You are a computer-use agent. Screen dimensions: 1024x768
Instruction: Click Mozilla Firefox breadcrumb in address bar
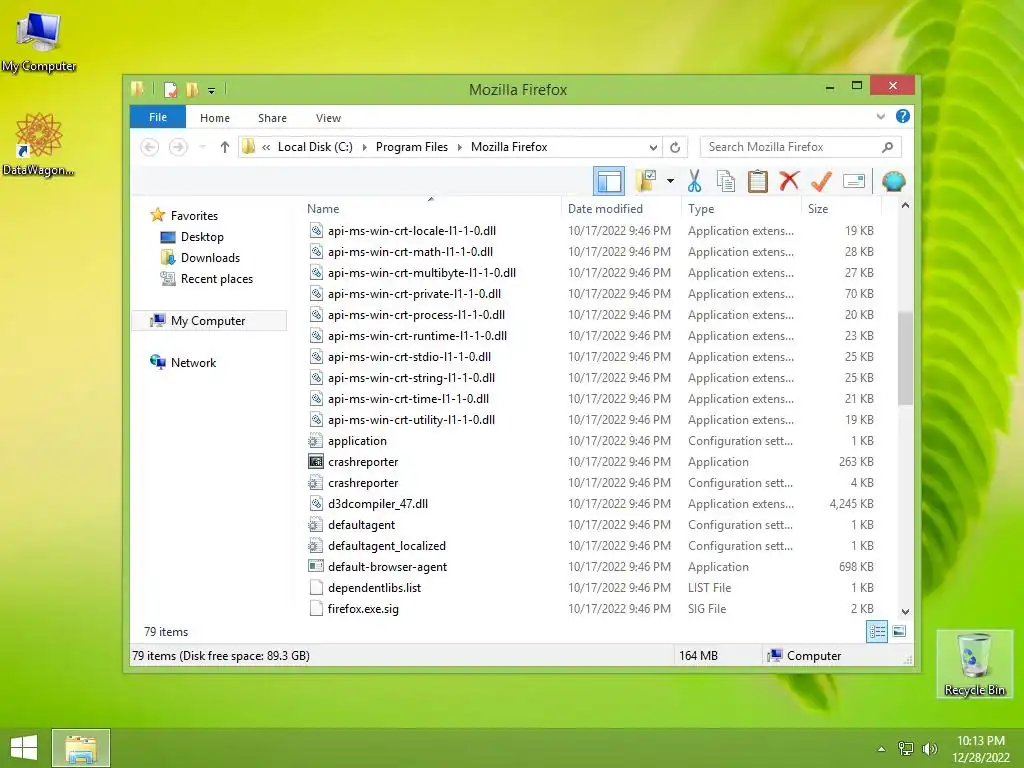pos(509,147)
